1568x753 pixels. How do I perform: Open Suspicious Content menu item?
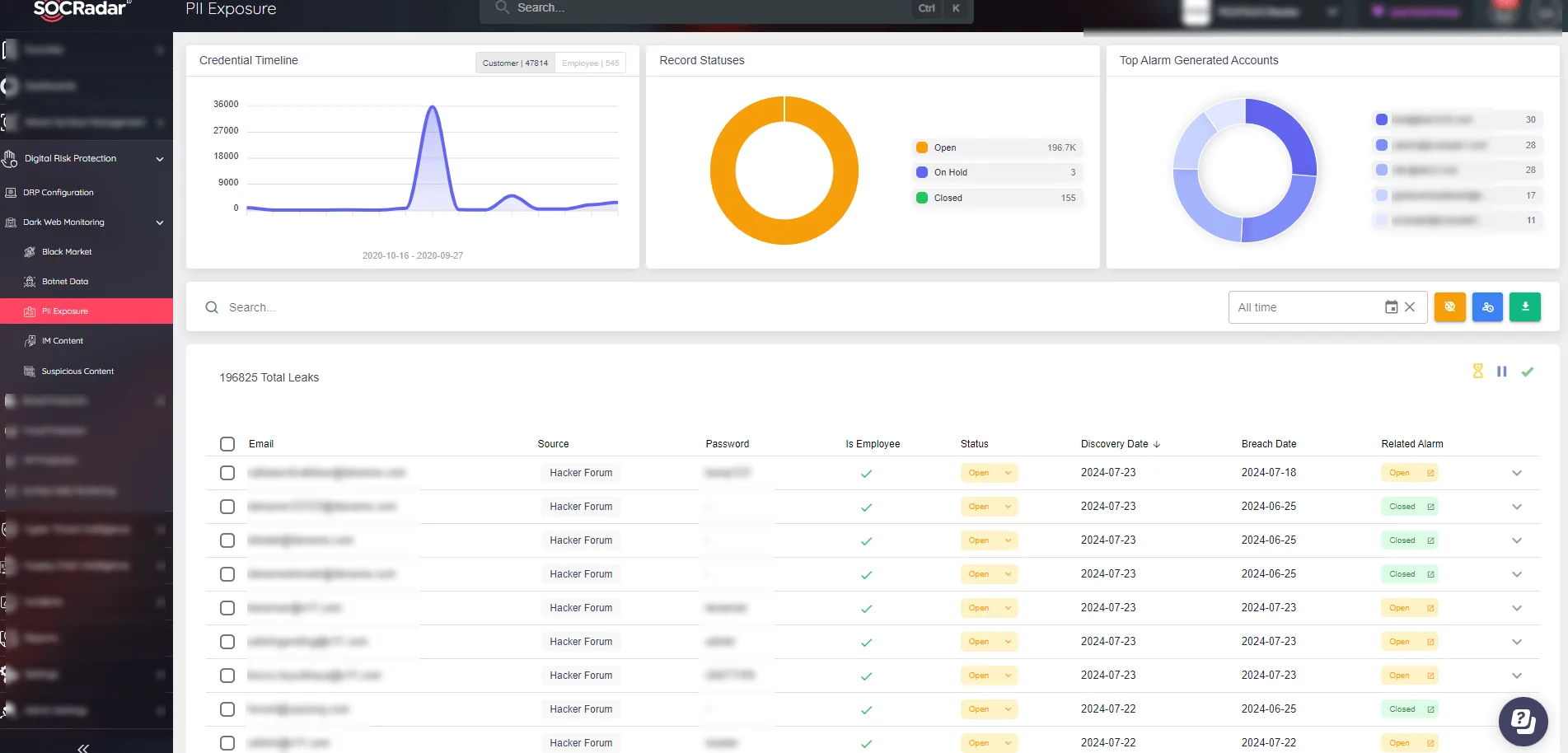pyautogui.click(x=77, y=372)
